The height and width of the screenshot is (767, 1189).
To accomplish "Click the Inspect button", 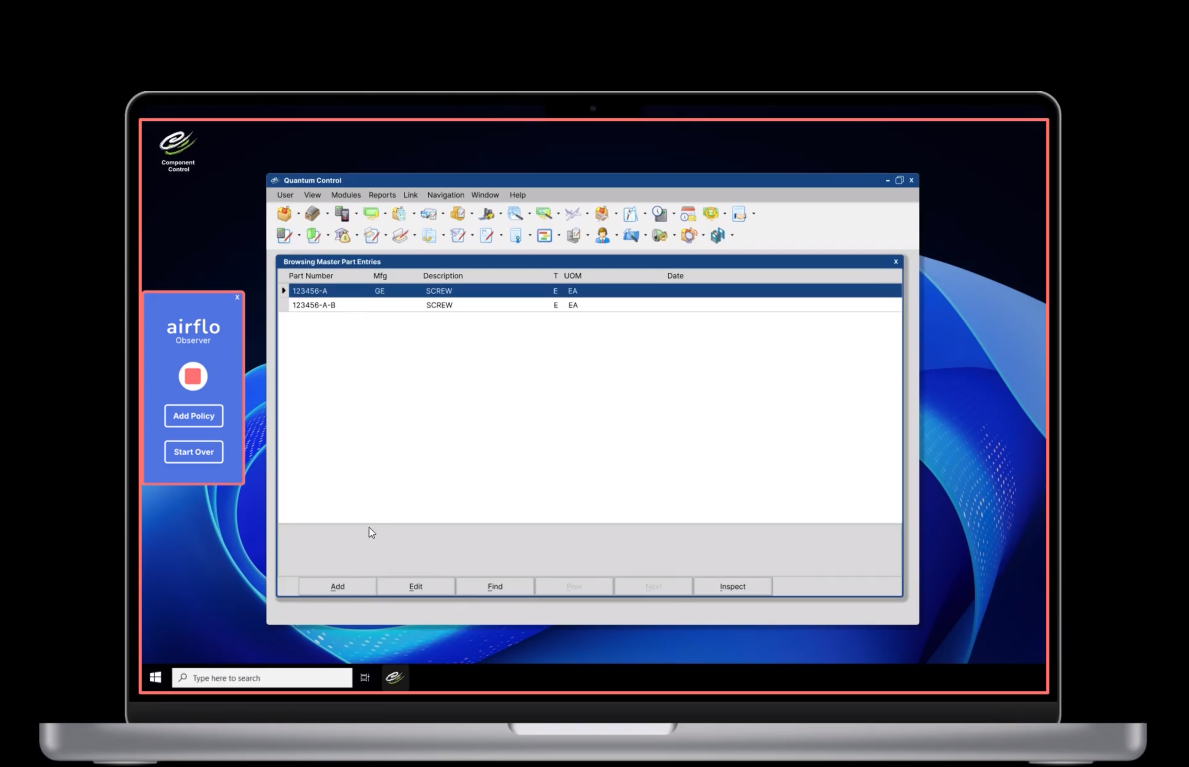I will click(x=732, y=587).
